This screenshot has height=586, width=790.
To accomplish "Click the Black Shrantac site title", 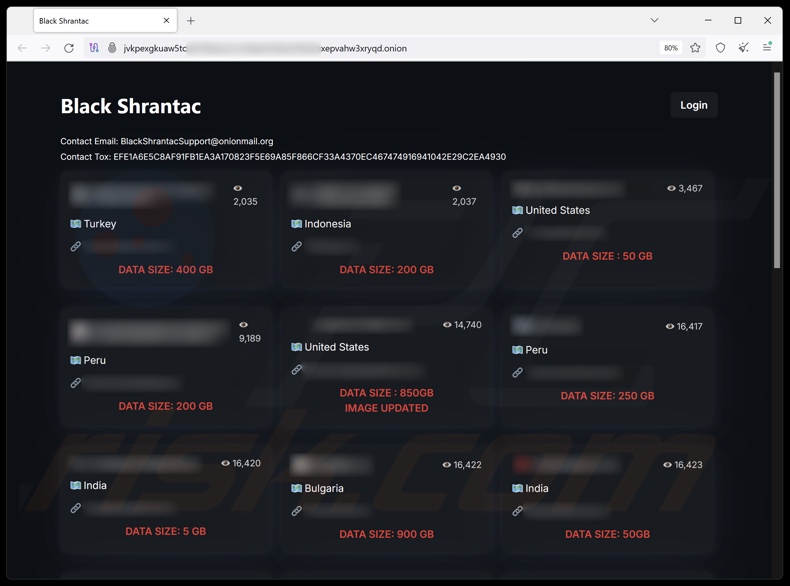I will click(x=130, y=106).
